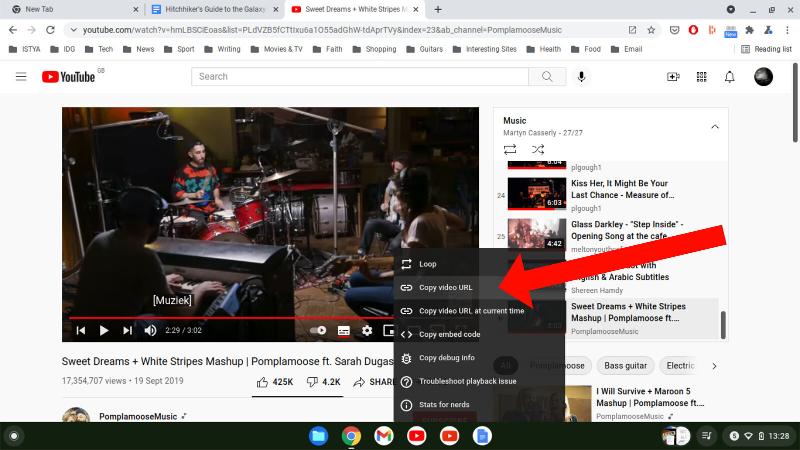
Task: Select the Electric filter chip
Action: [x=680, y=366]
